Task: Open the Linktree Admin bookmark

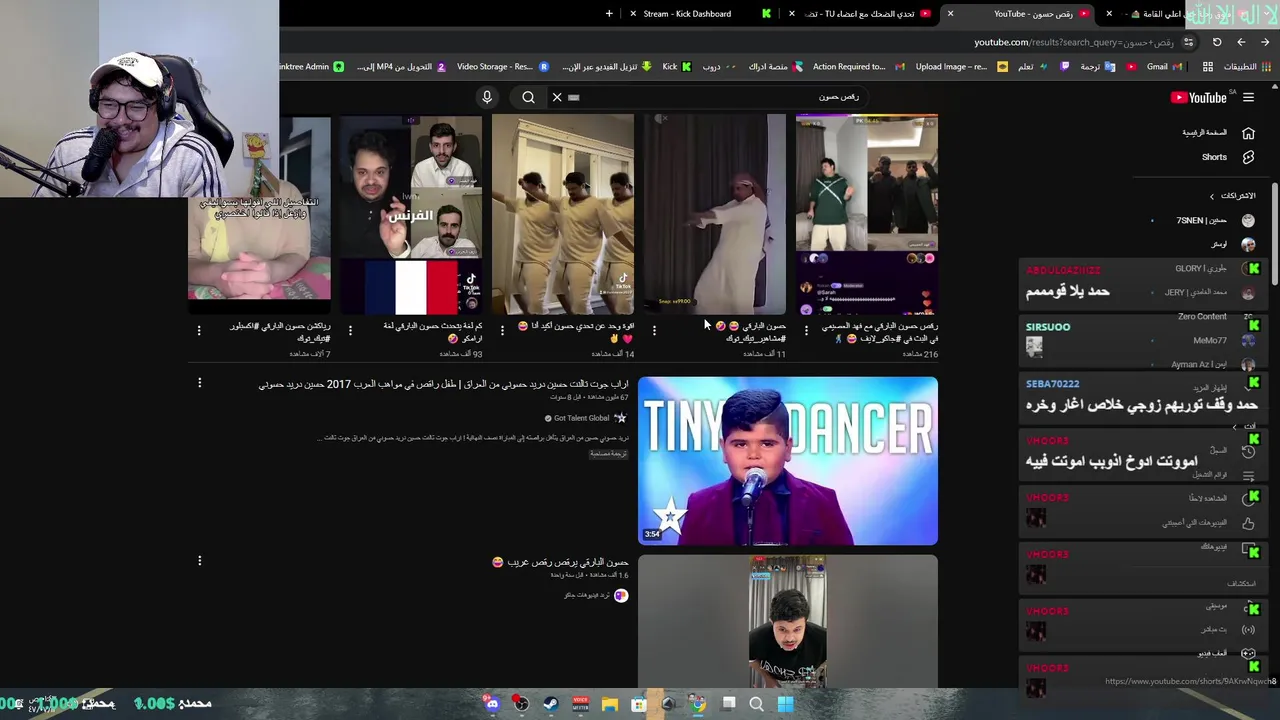Action: tap(312, 66)
